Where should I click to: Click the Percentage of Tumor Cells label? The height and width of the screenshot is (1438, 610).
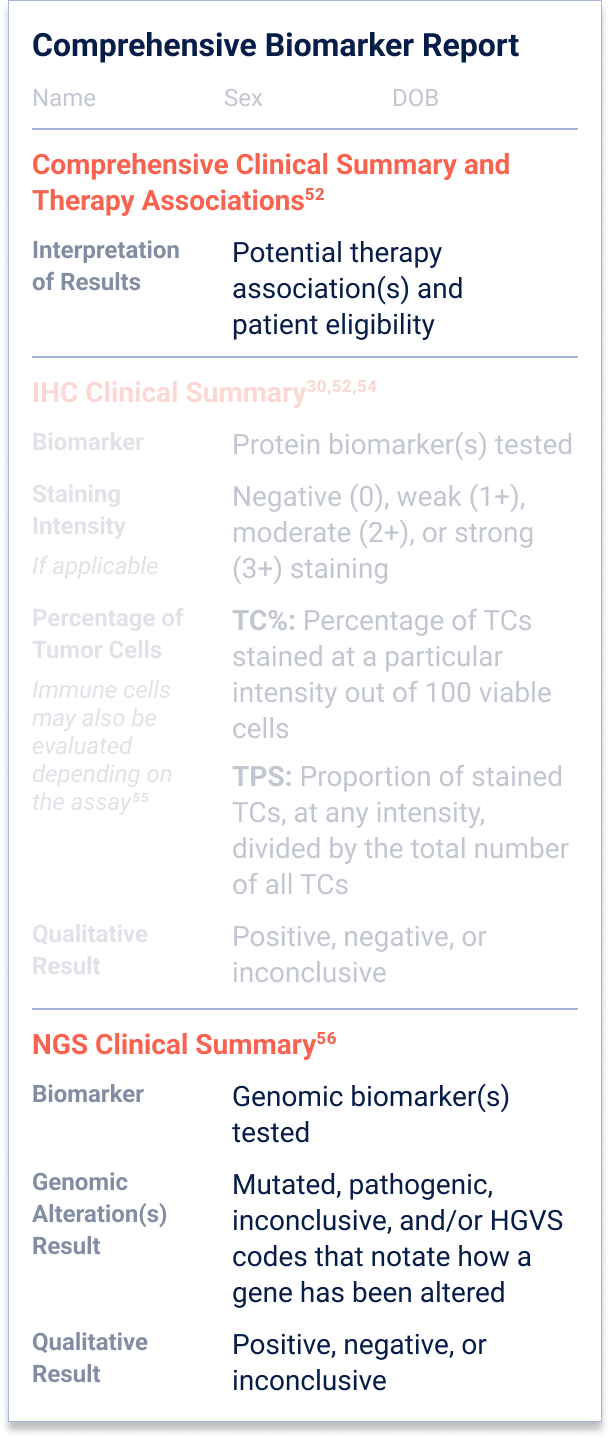tap(107, 634)
